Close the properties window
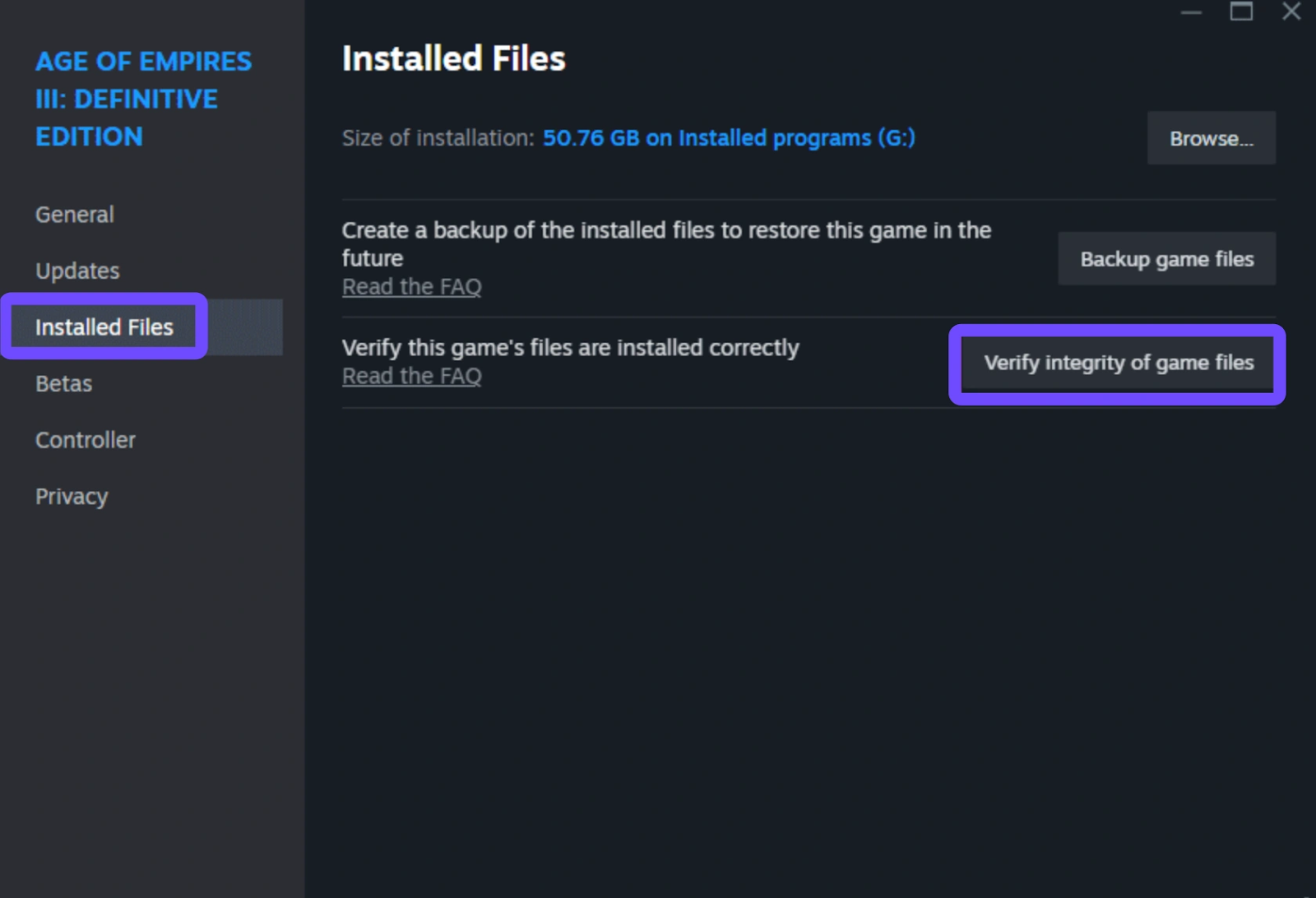Screen dimensions: 1316x898 pos(1291,12)
